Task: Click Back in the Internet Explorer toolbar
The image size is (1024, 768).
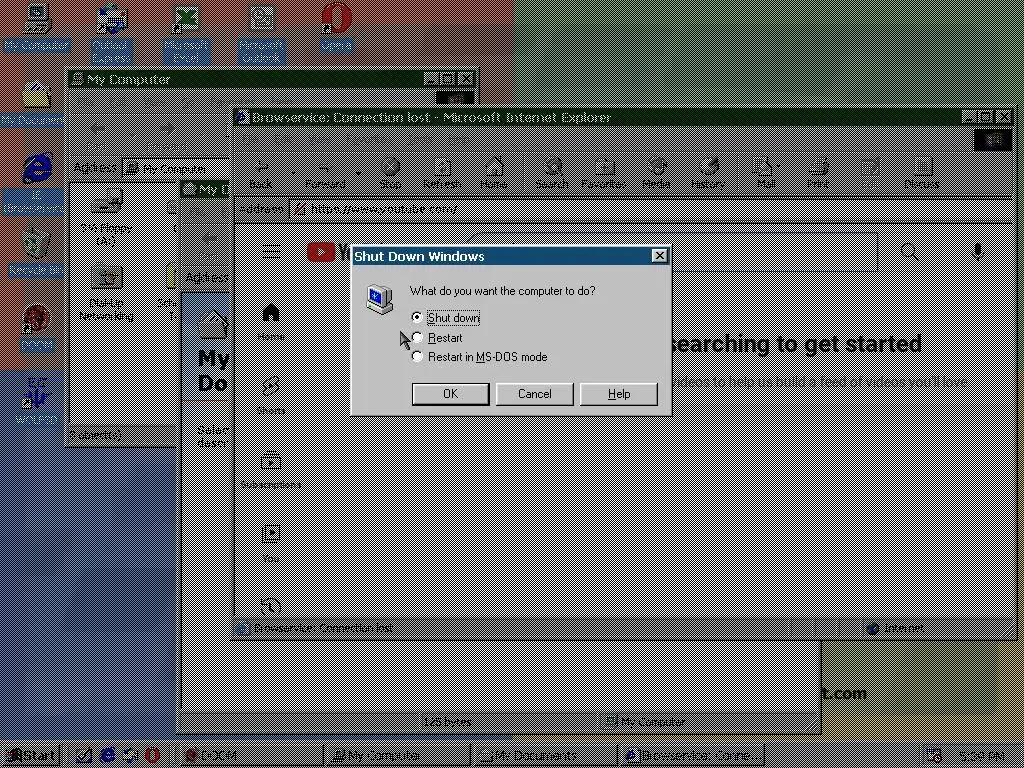Action: click(261, 174)
